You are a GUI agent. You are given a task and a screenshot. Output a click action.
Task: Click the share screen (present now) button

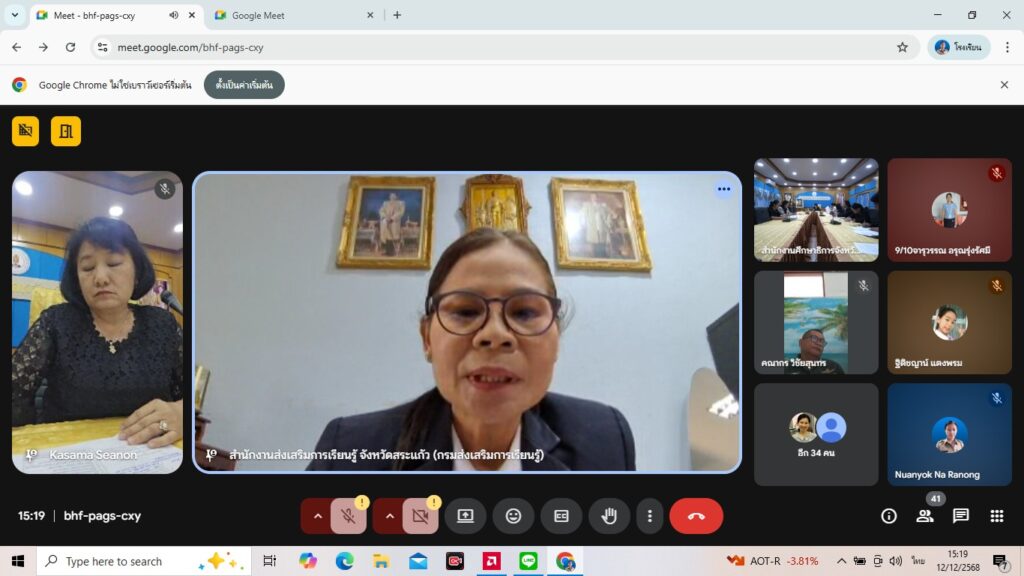[465, 516]
